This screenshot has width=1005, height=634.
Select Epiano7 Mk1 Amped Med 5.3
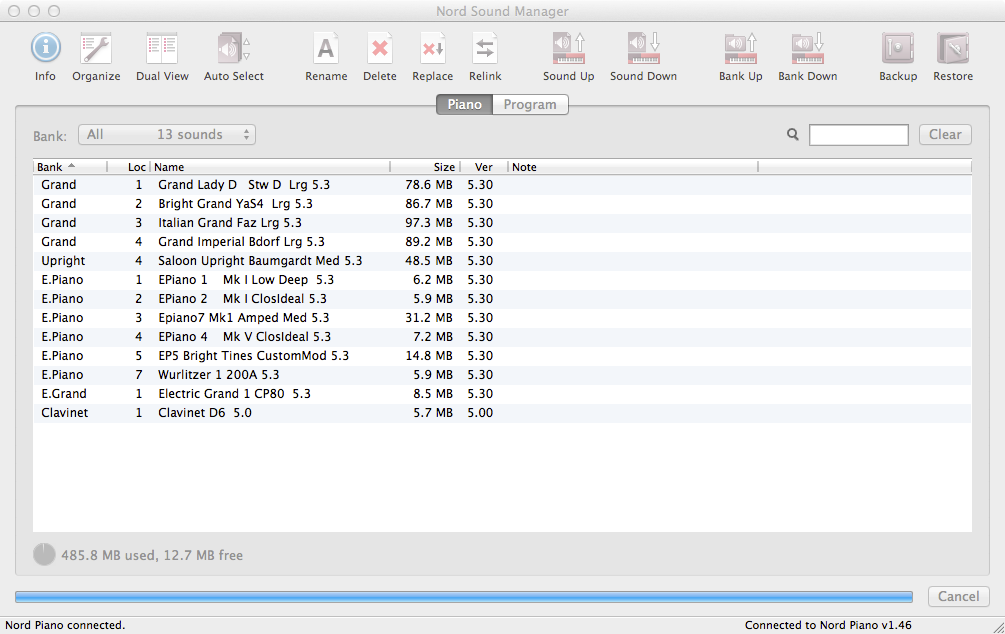(502, 318)
